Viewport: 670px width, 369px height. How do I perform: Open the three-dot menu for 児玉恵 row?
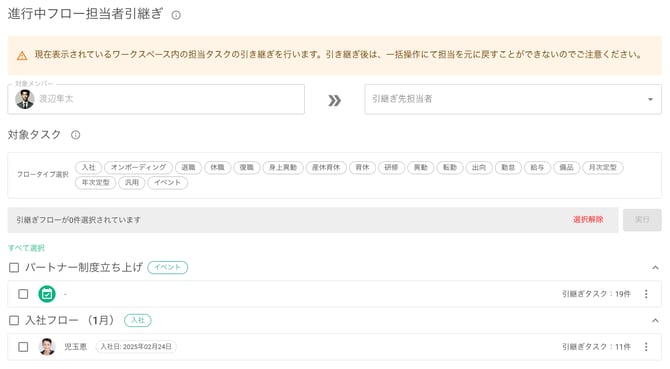coord(646,346)
